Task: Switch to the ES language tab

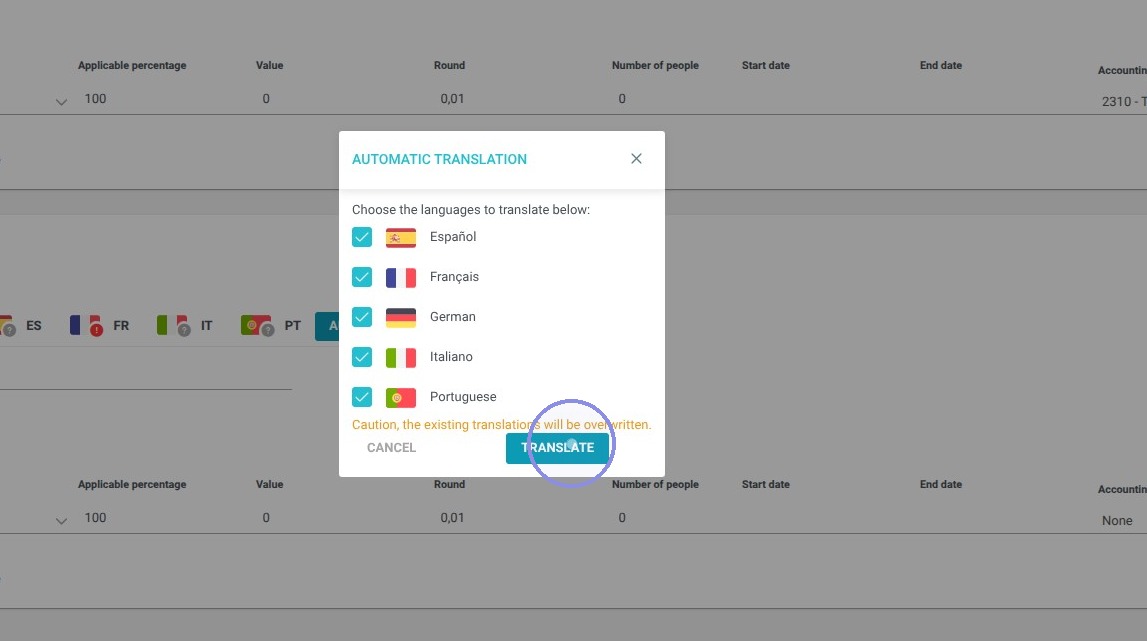Action: point(20,326)
